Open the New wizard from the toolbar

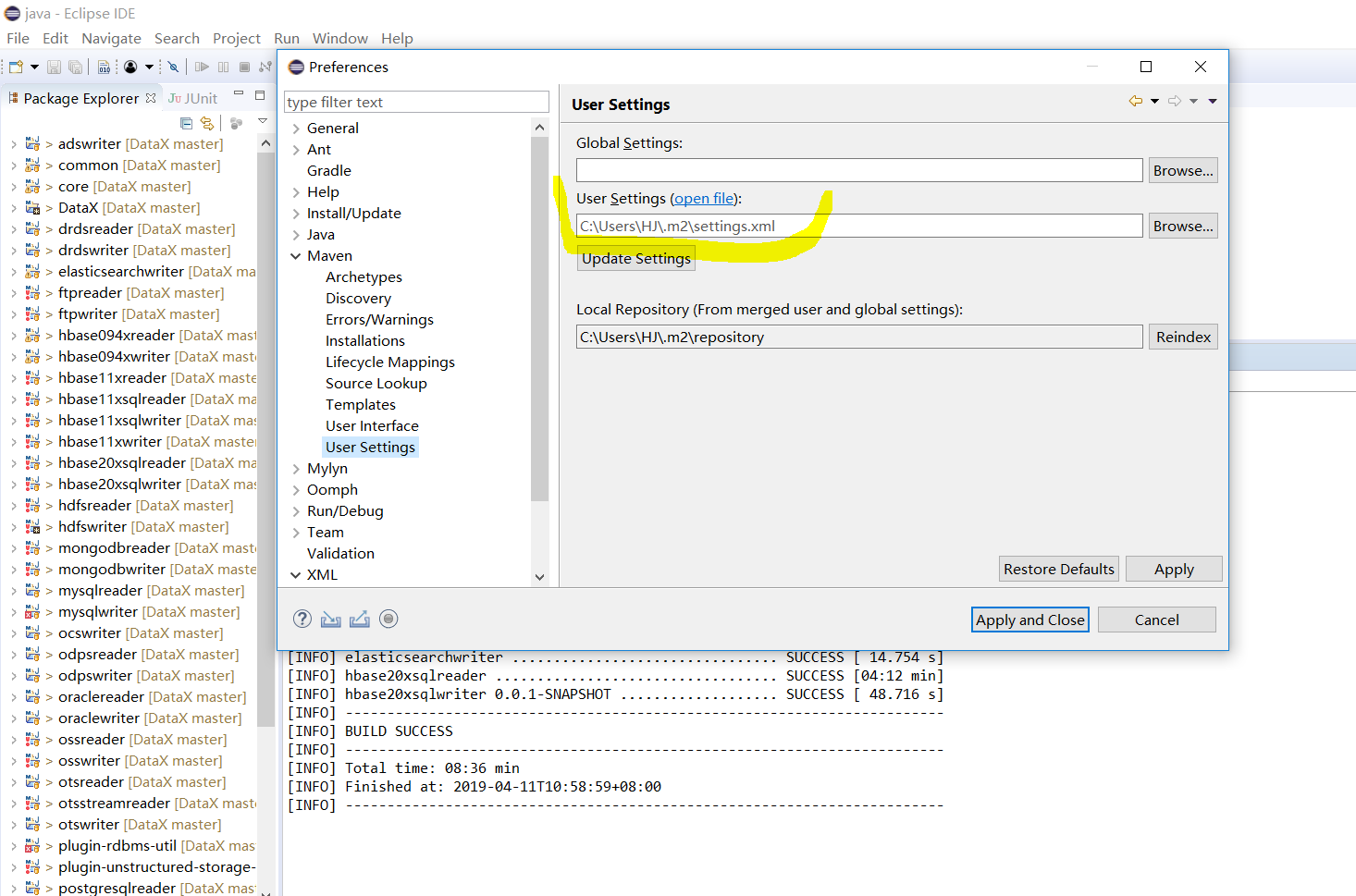point(17,67)
